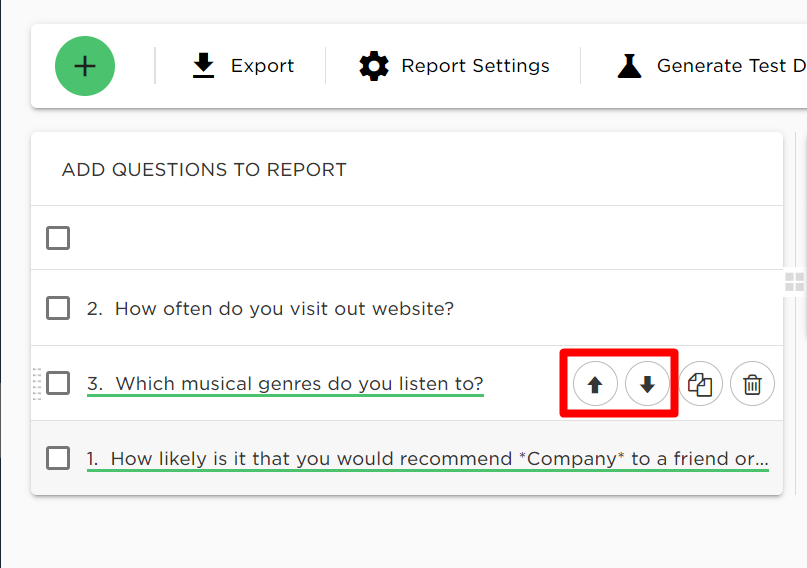This screenshot has width=807, height=568.
Task: Click the Report Settings gear icon
Action: pos(374,66)
